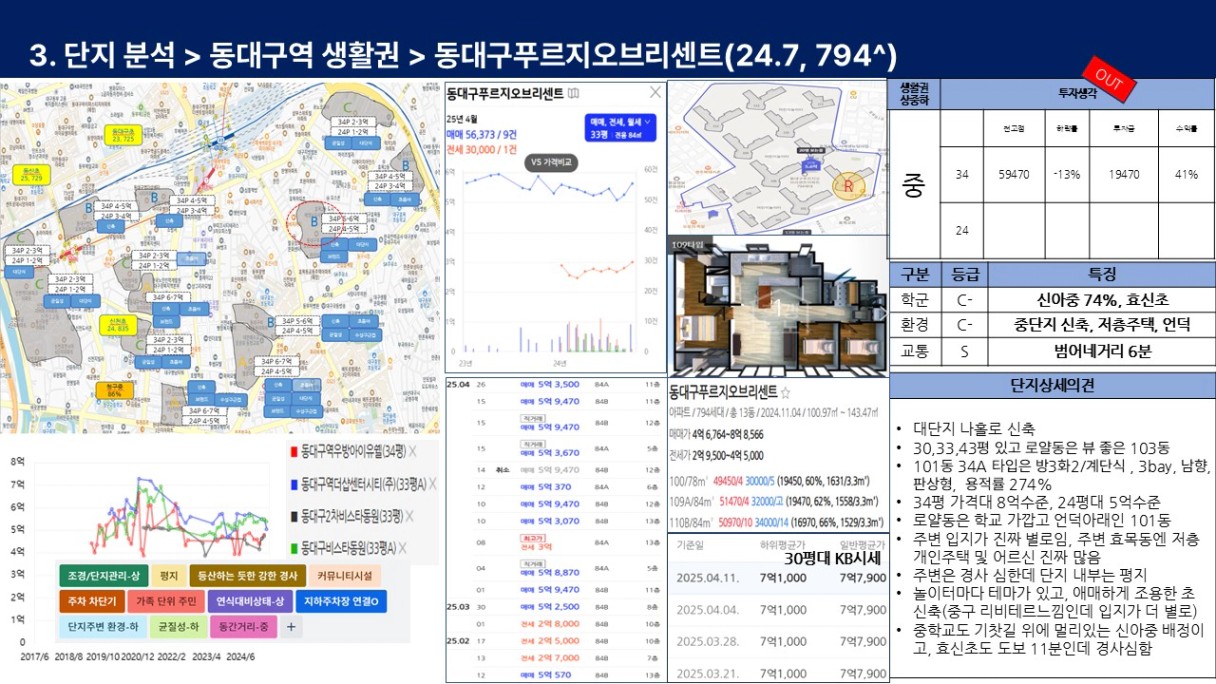
Task: Add a new tag with plus button
Action: (292, 627)
